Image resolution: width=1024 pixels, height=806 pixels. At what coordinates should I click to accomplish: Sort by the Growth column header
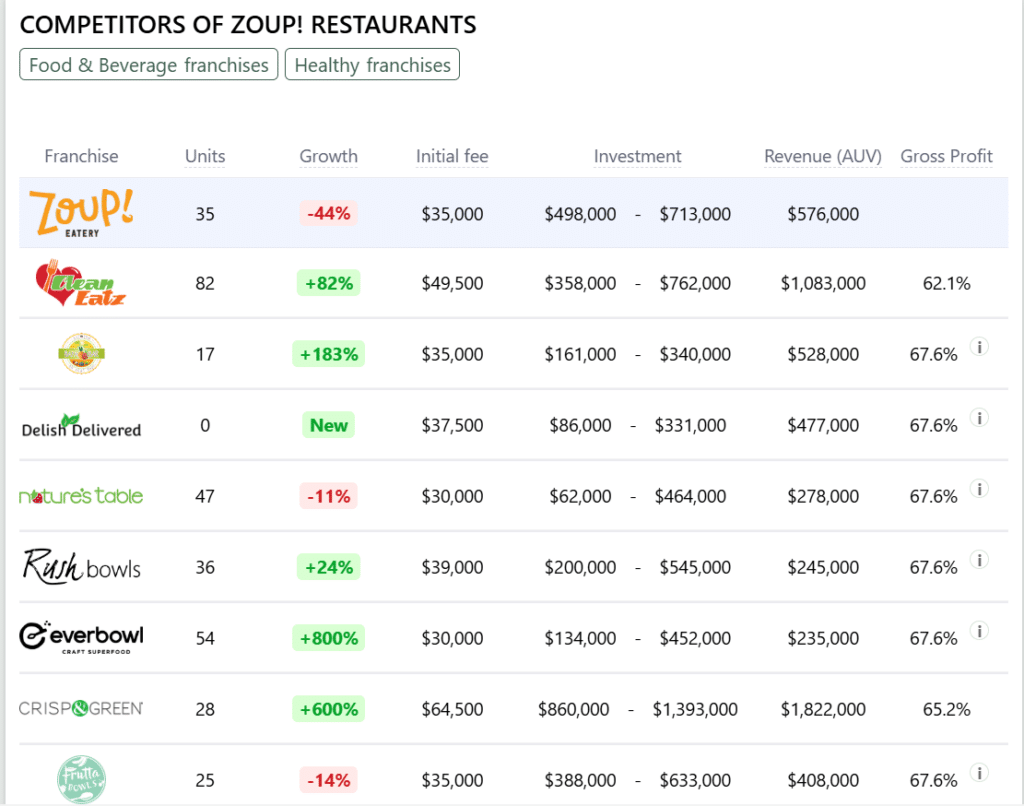click(328, 156)
